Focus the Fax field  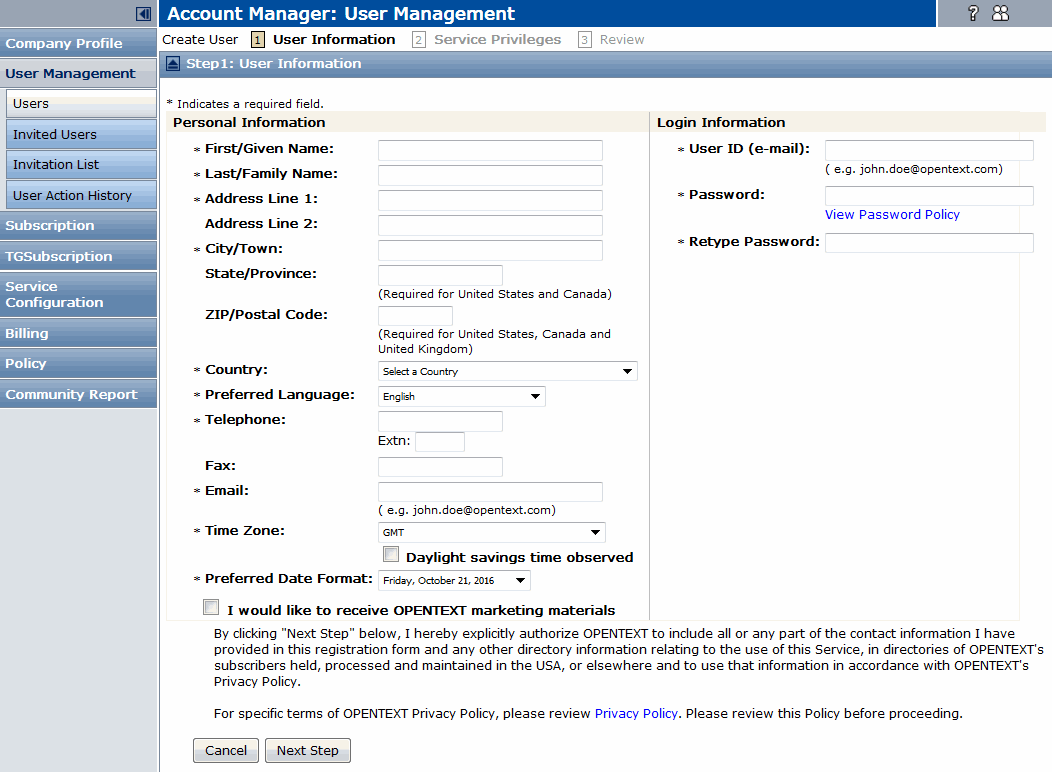[440, 467]
